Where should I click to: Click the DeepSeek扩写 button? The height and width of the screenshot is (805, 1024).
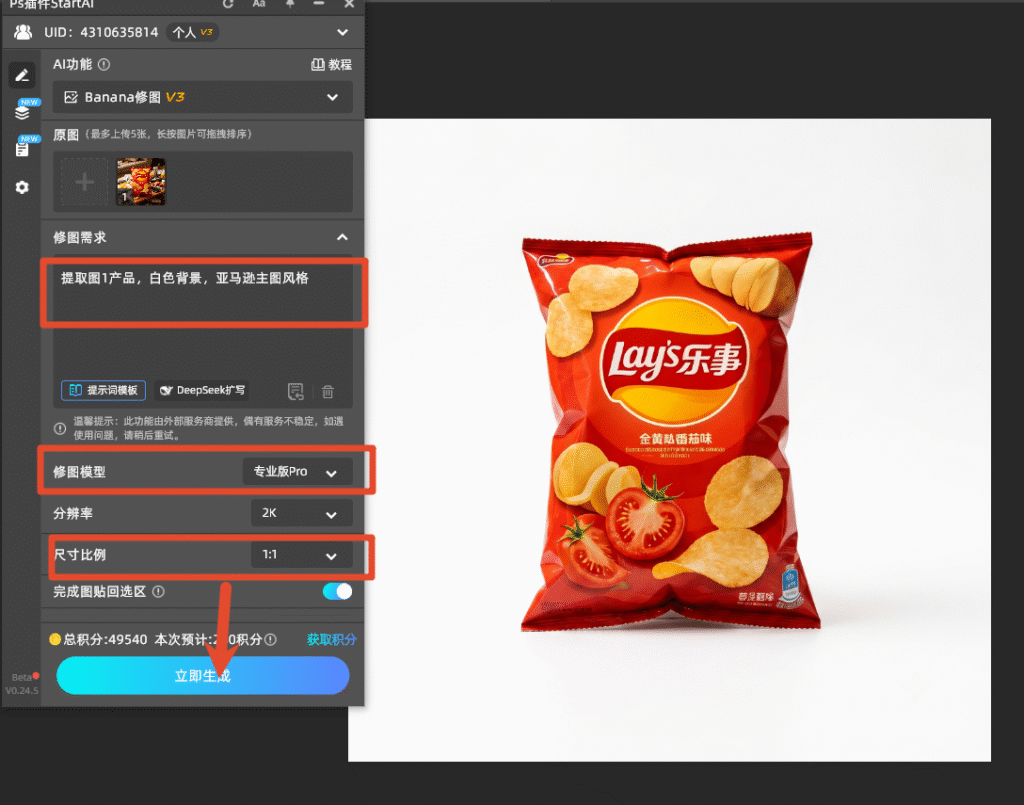click(202, 390)
